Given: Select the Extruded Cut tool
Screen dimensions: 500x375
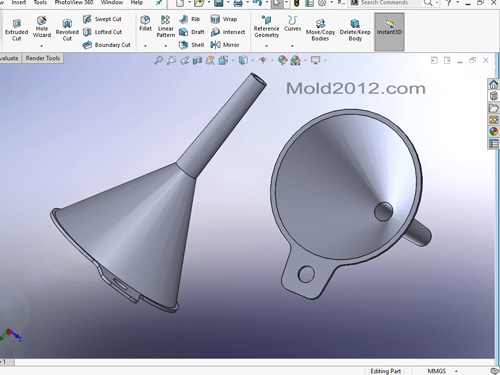Looking at the screenshot, I should pyautogui.click(x=16, y=30).
